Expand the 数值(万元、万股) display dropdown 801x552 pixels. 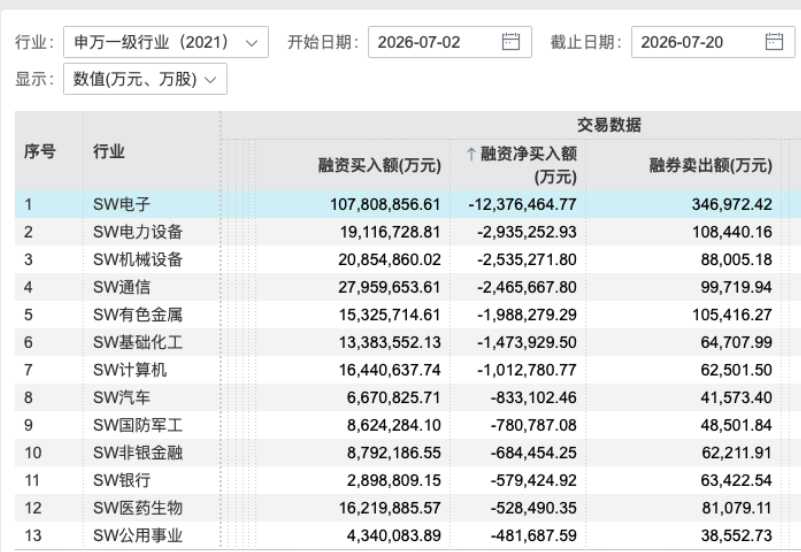coord(145,79)
